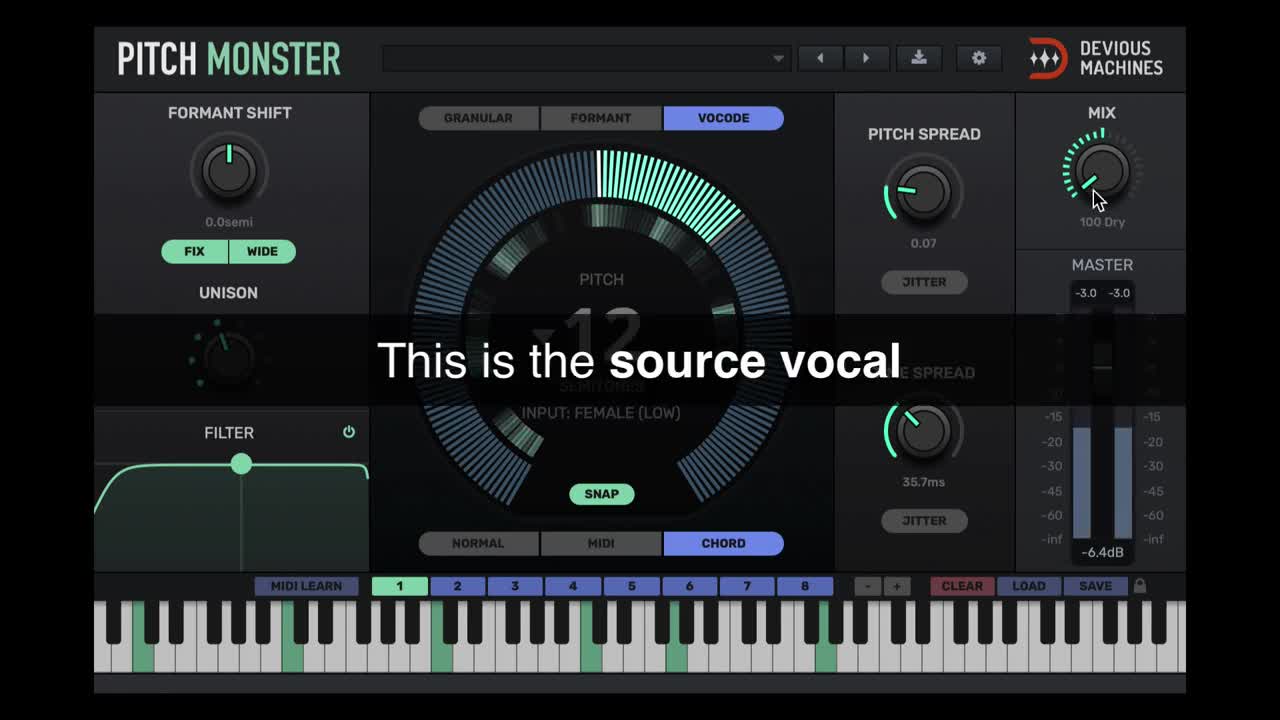Toggle JITTER under the 35.7ms knob
This screenshot has width=1280, height=720.
pos(924,520)
